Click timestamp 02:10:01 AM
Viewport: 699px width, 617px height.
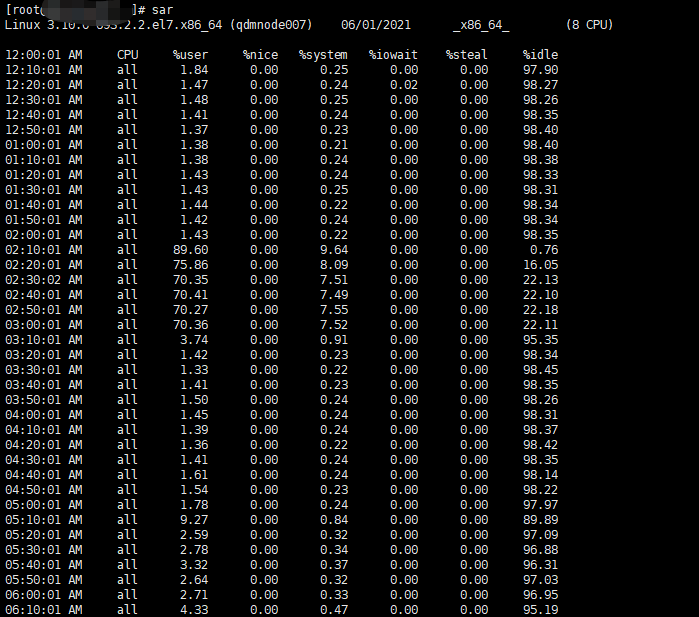44,250
